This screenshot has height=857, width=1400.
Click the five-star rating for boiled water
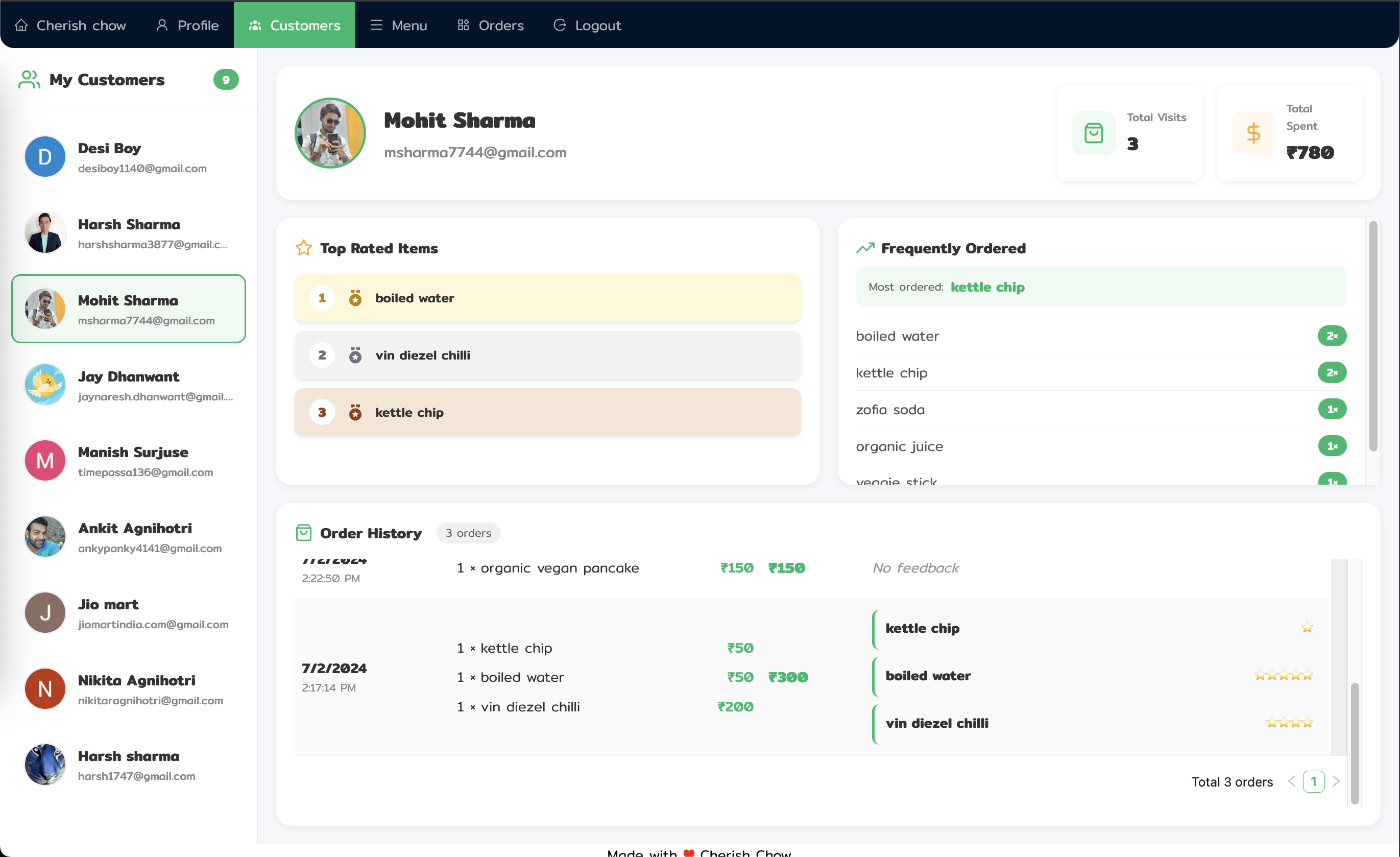pyautogui.click(x=1283, y=675)
